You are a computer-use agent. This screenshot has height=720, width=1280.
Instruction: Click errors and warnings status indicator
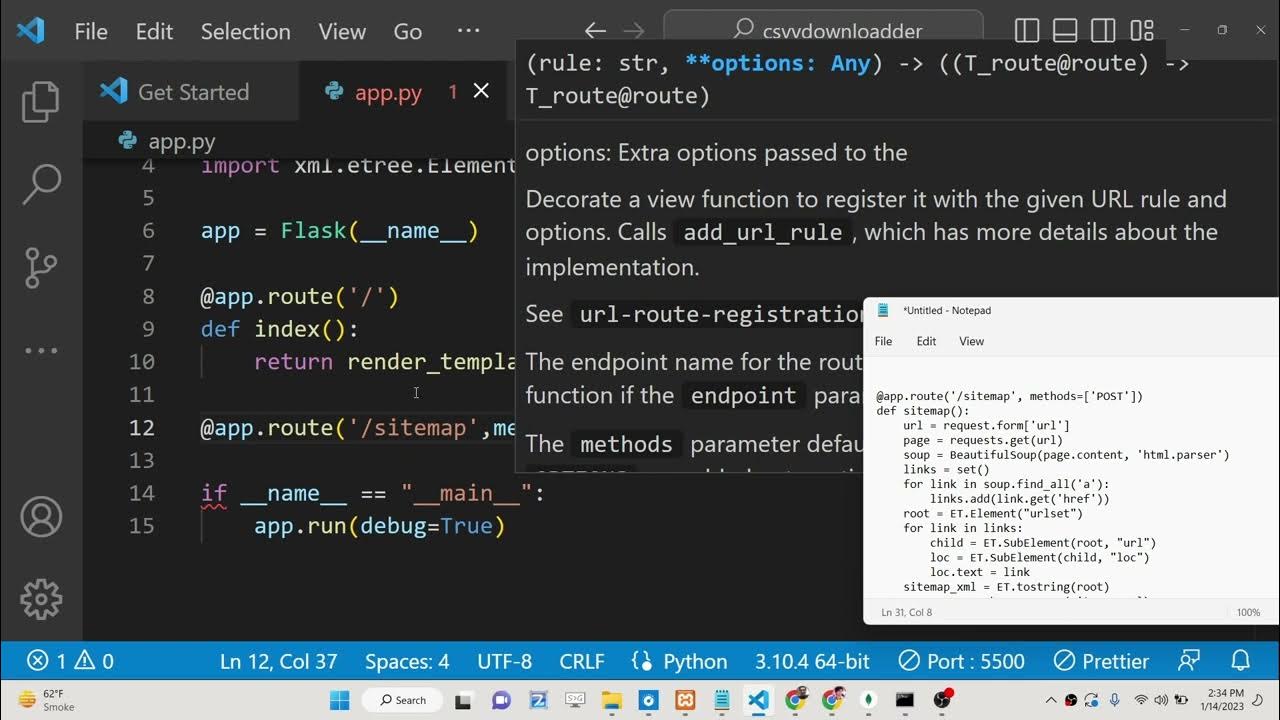click(x=70, y=661)
